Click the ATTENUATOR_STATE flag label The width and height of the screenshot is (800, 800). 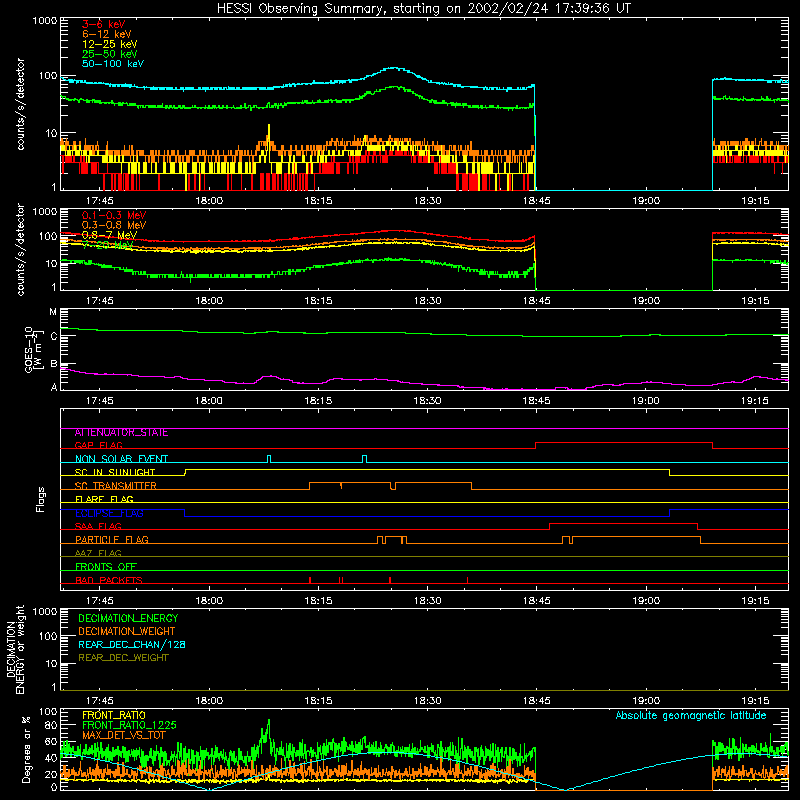121,433
